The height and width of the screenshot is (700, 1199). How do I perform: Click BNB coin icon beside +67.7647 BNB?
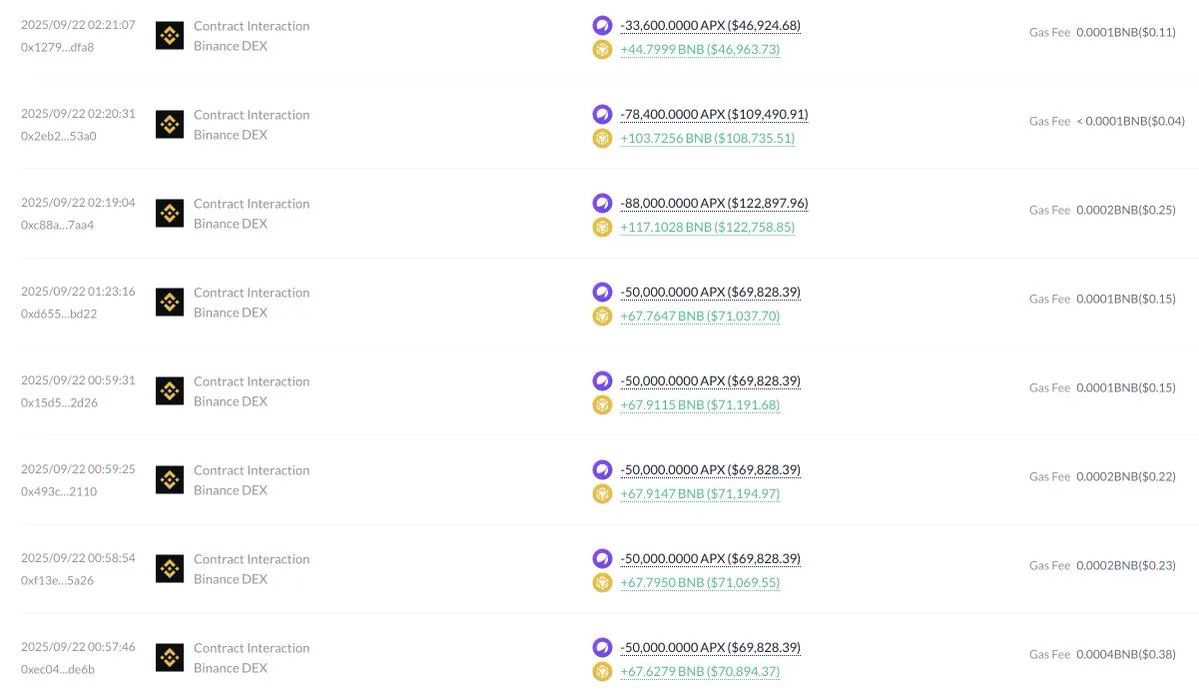[602, 316]
